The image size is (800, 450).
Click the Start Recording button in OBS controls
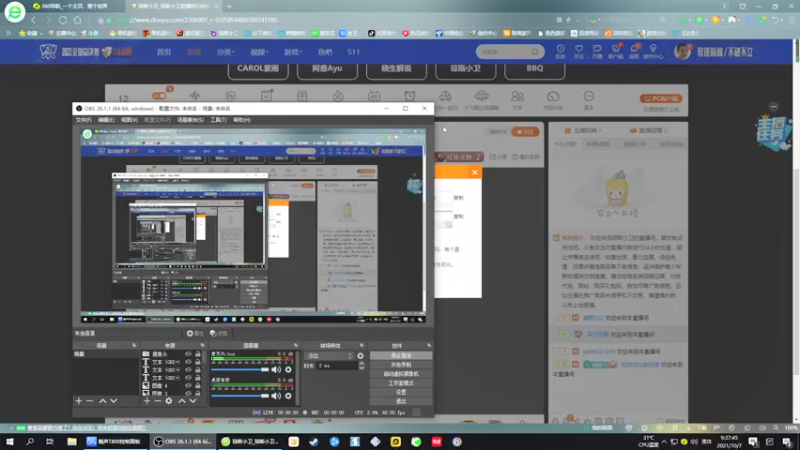(x=401, y=365)
